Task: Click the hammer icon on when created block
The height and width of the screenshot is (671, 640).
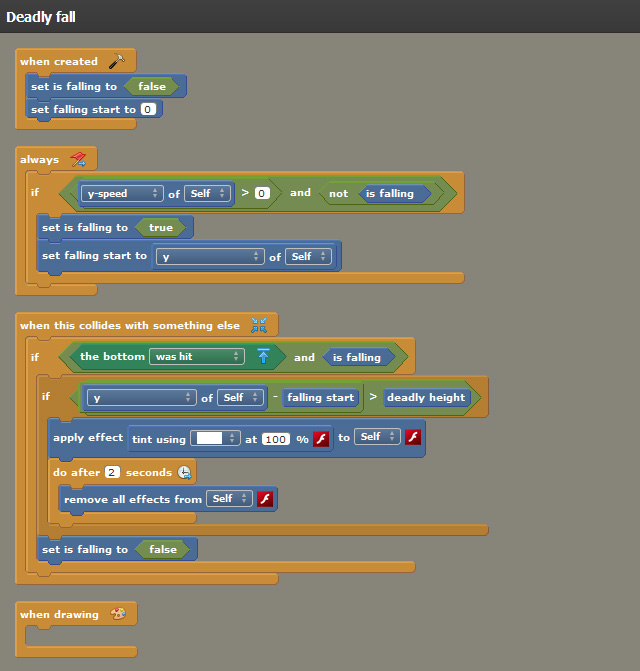Action: point(116,62)
